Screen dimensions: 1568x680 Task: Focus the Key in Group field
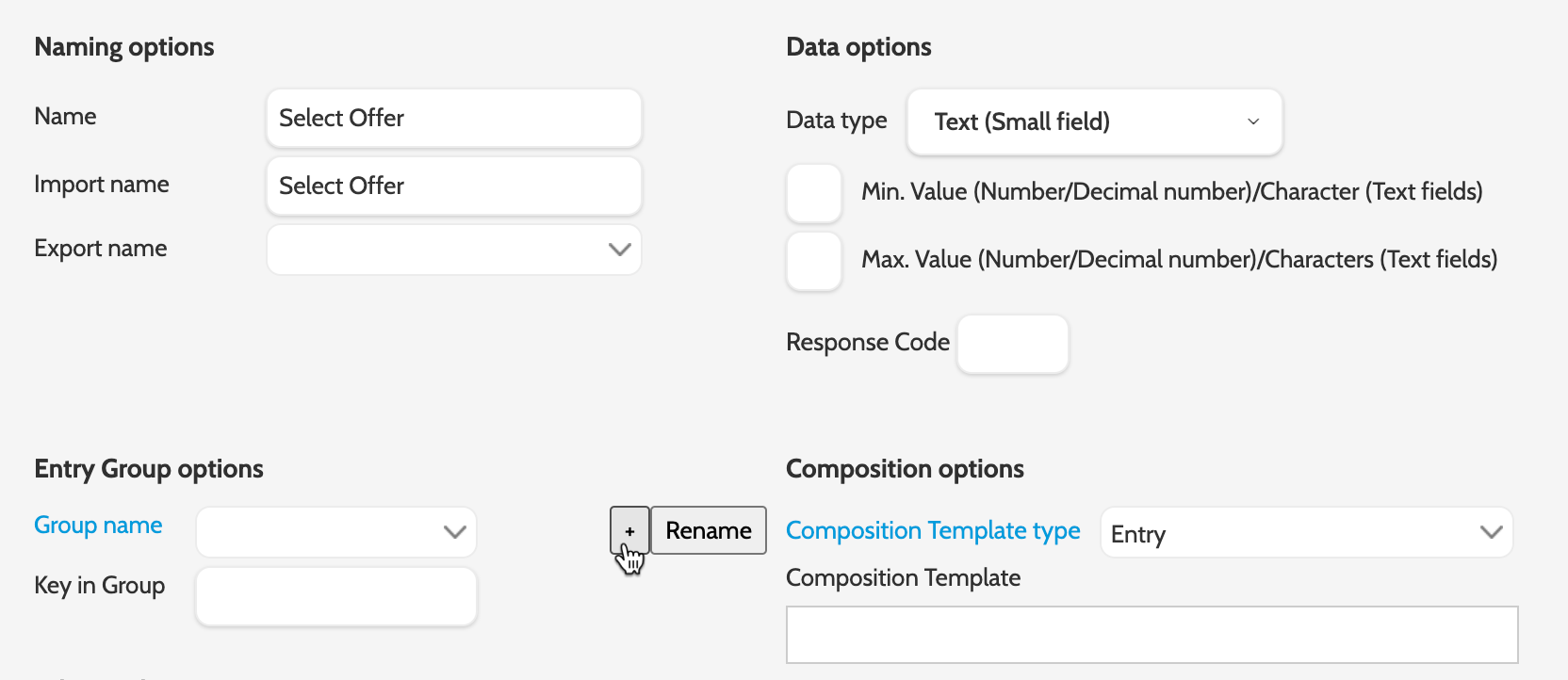click(x=336, y=596)
